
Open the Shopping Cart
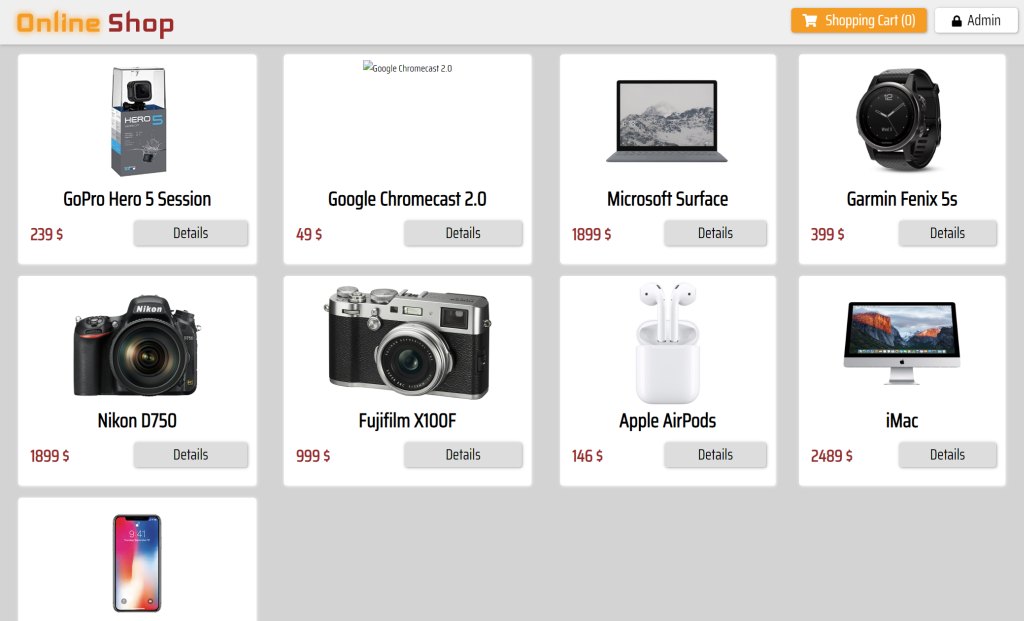pos(858,20)
